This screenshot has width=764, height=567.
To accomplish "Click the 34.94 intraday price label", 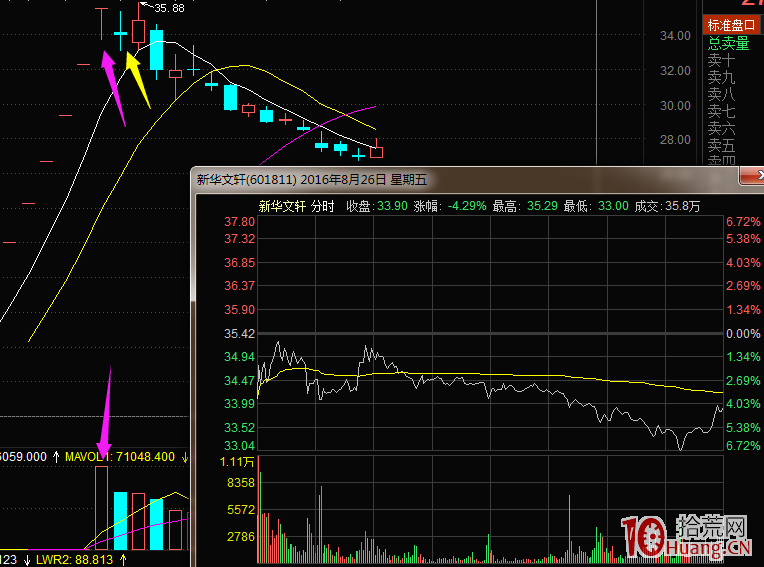I will click(x=239, y=357).
